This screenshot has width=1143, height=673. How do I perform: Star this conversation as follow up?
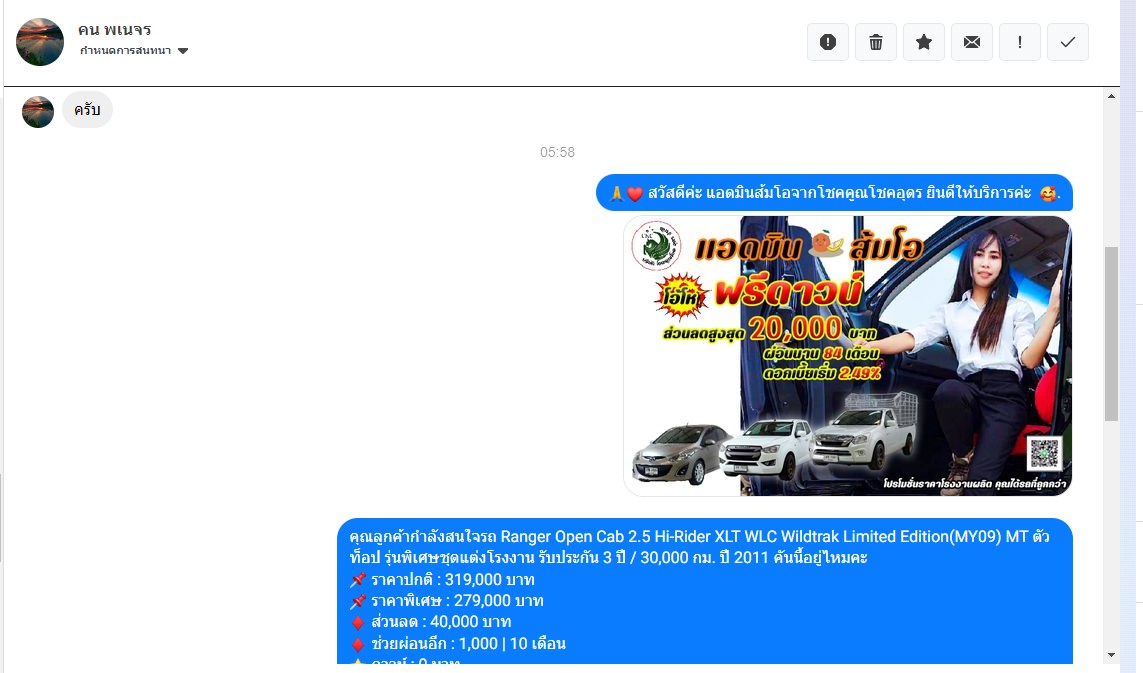coord(924,42)
